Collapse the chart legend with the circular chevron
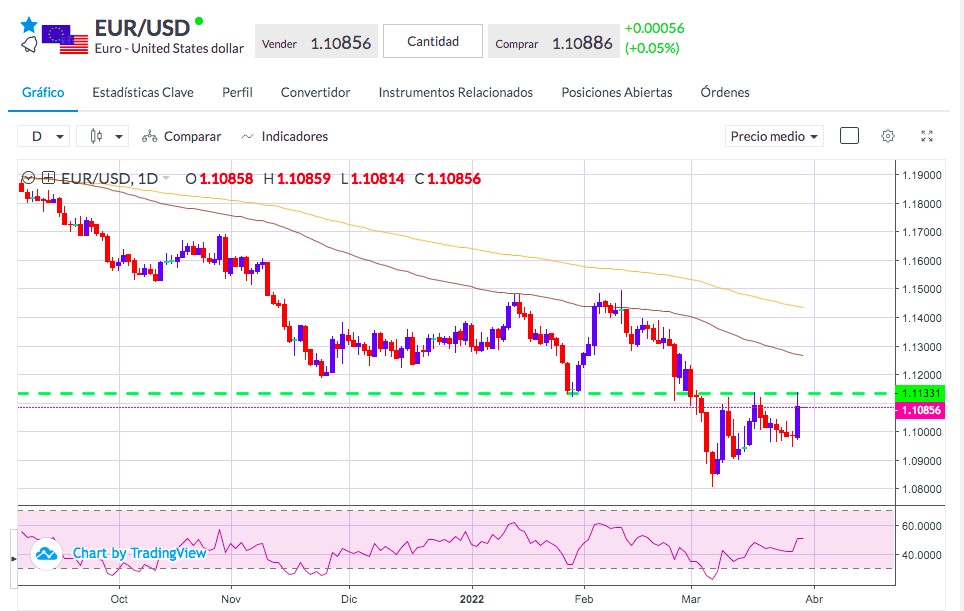 [x=28, y=178]
